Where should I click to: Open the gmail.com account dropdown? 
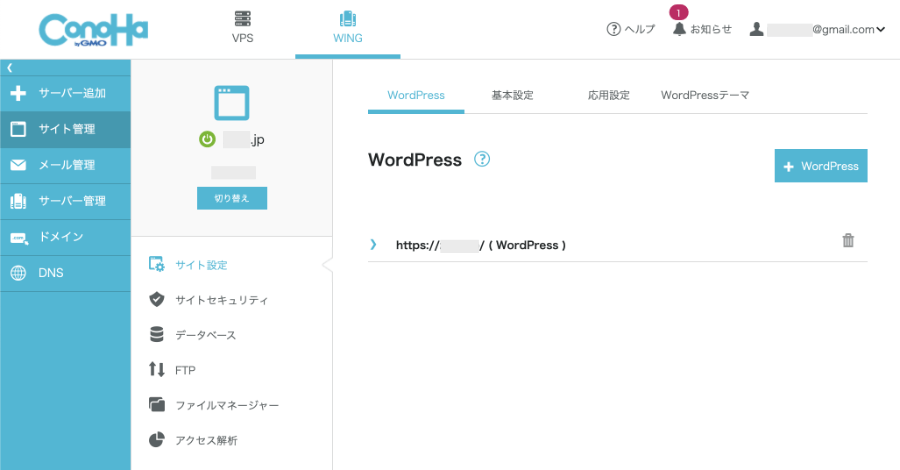817,29
